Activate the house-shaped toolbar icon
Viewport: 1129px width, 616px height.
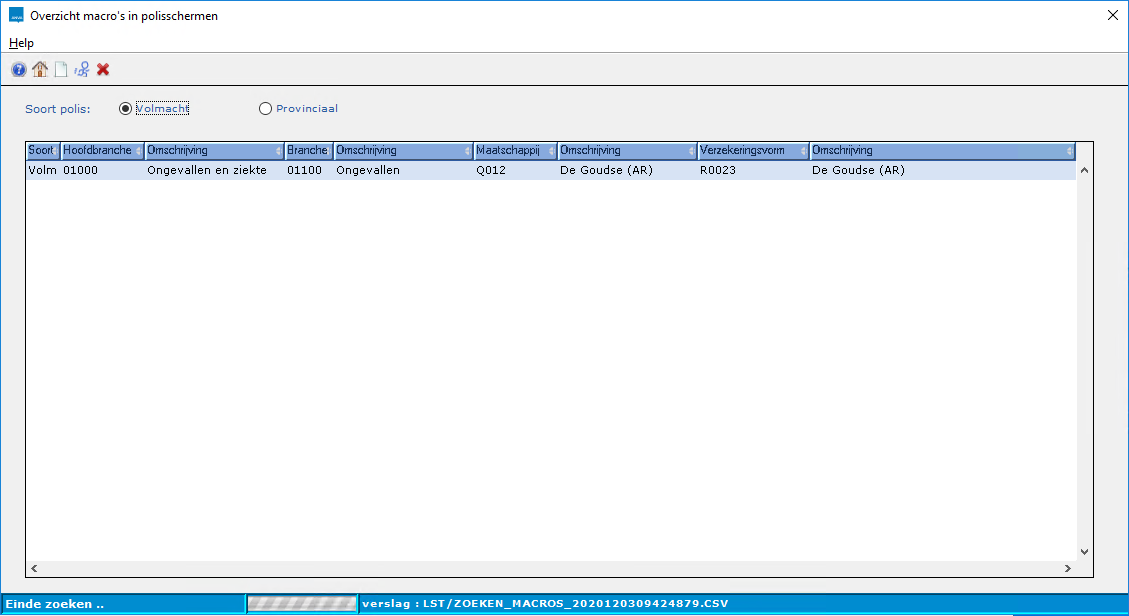click(40, 69)
